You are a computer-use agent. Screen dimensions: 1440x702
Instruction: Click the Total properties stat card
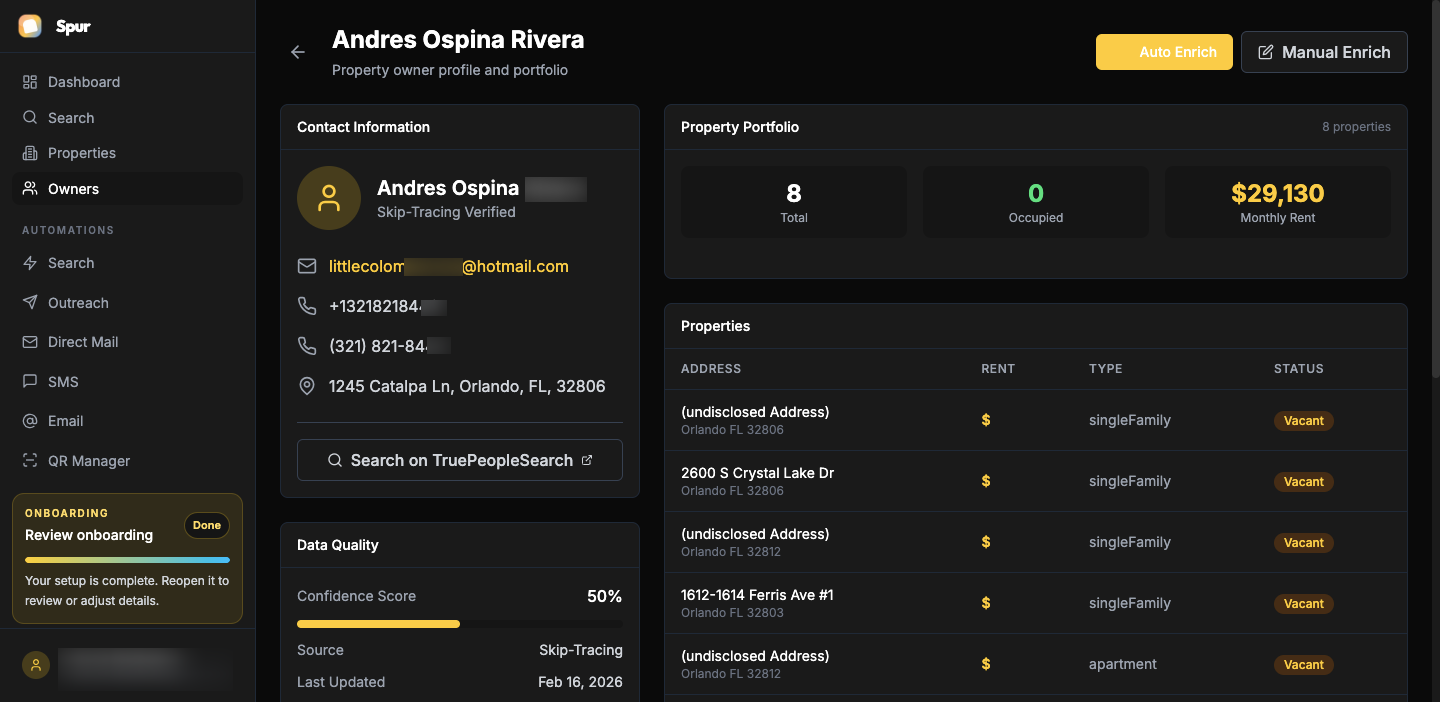794,202
